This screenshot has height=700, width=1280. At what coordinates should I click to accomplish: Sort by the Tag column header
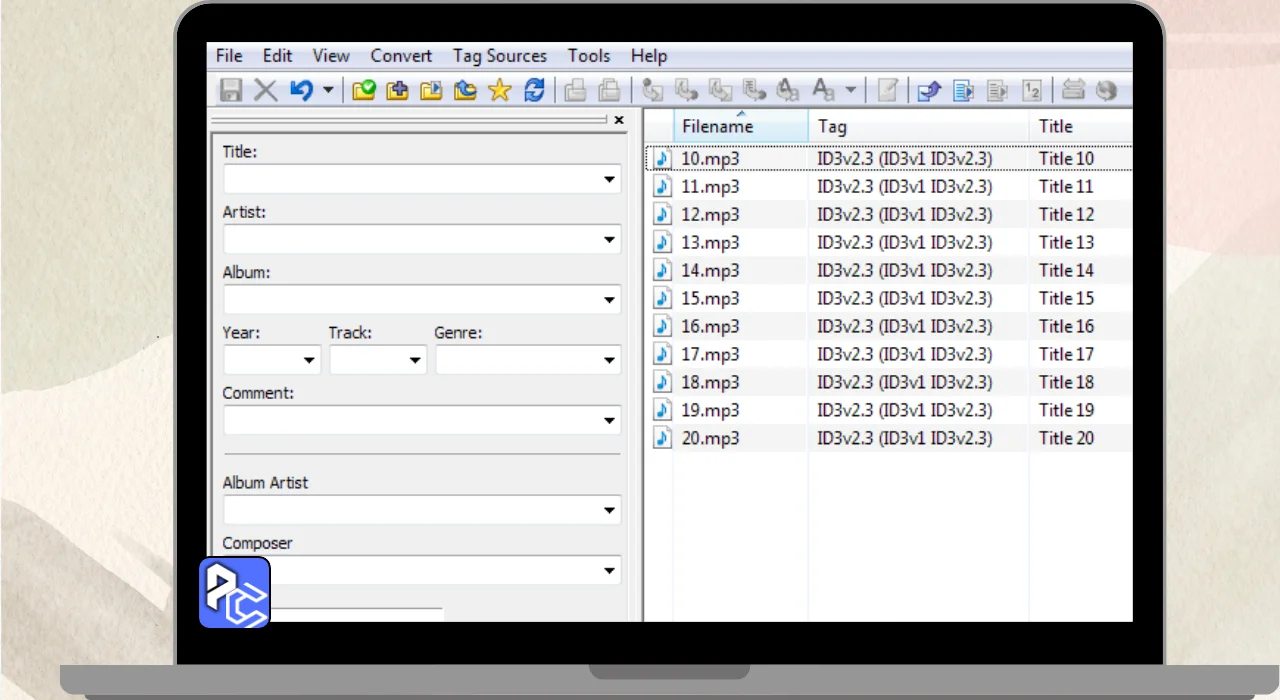918,126
